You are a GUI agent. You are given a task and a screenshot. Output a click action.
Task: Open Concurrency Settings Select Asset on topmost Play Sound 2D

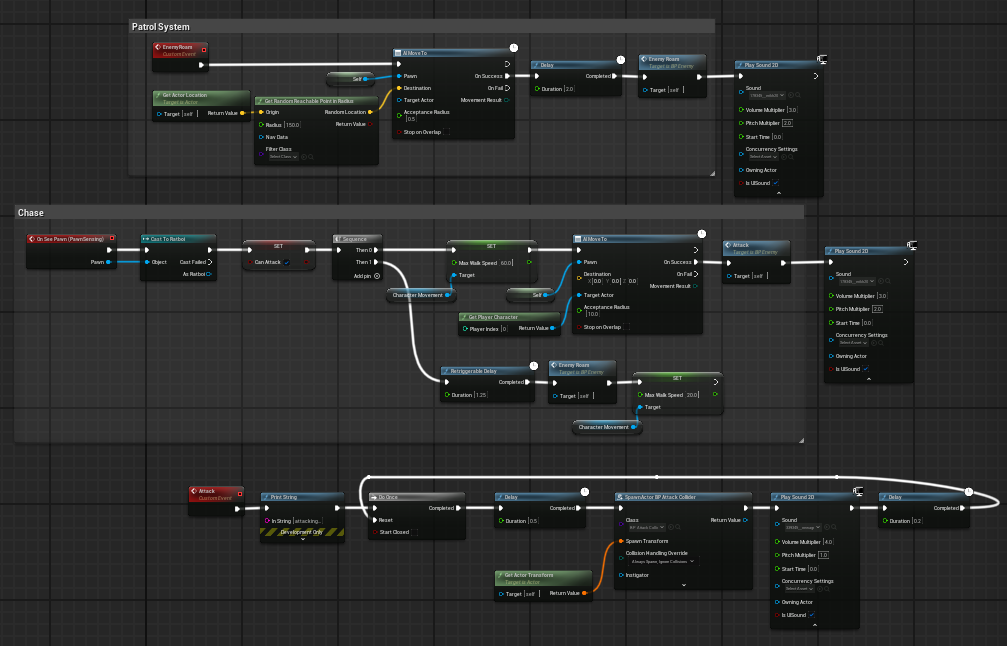pos(764,157)
